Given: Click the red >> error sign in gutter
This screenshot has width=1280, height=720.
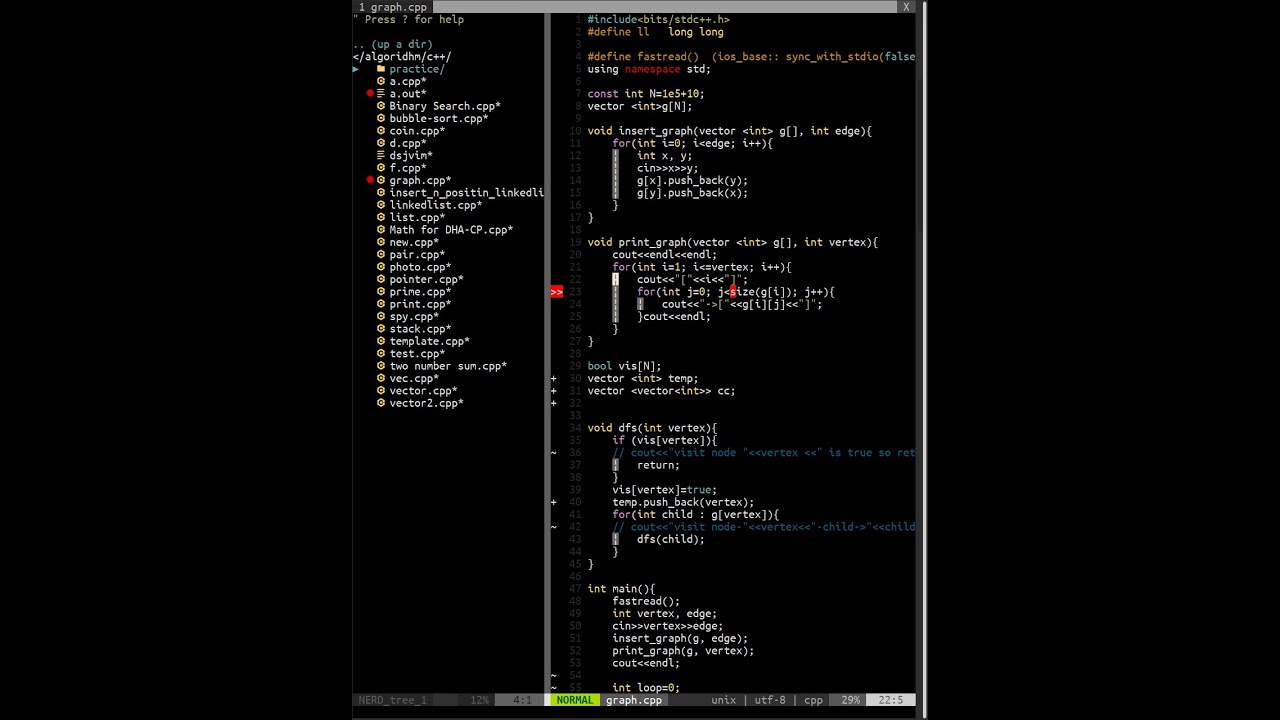Looking at the screenshot, I should 556,292.
